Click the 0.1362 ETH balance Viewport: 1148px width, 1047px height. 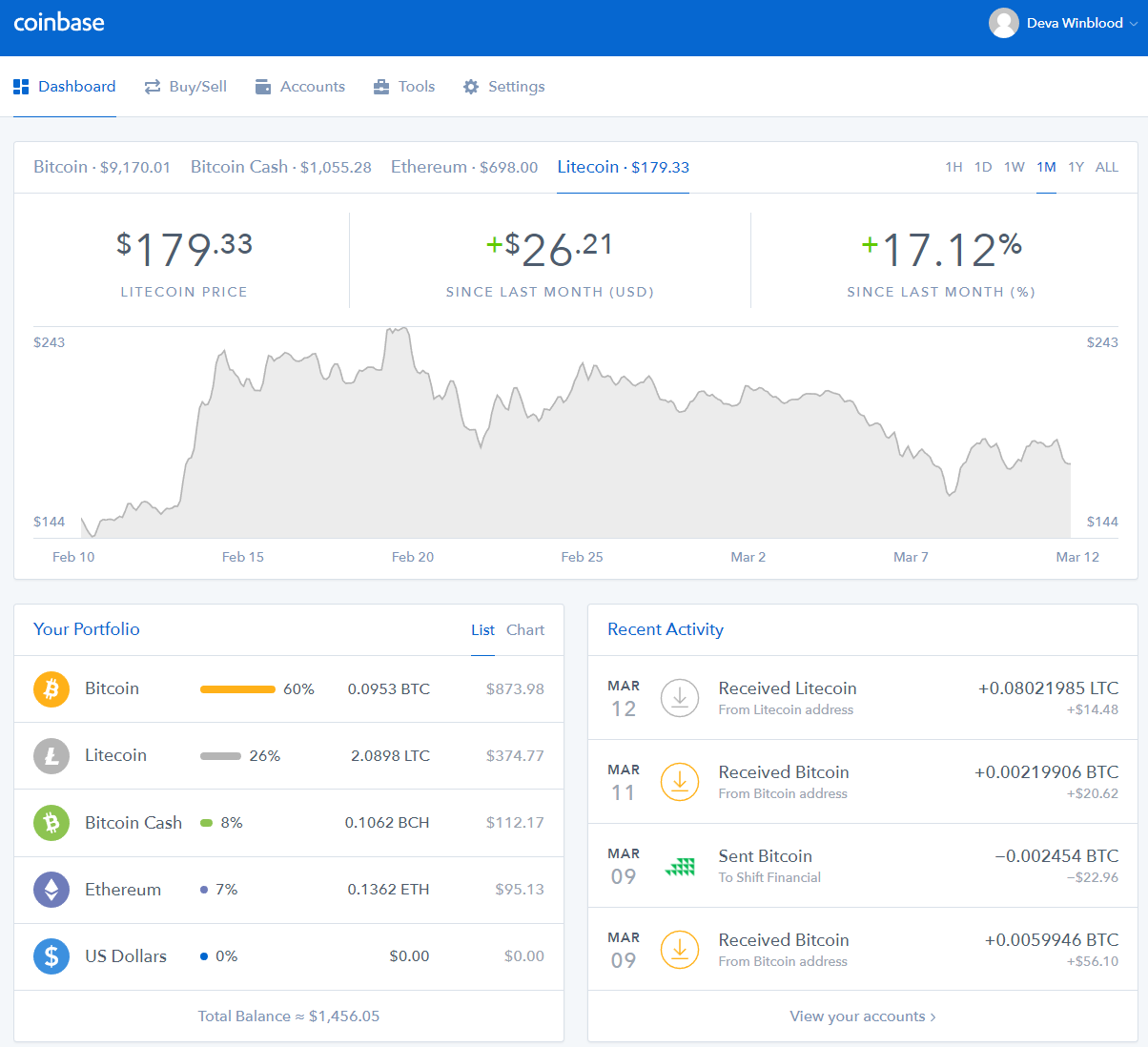[x=388, y=890]
